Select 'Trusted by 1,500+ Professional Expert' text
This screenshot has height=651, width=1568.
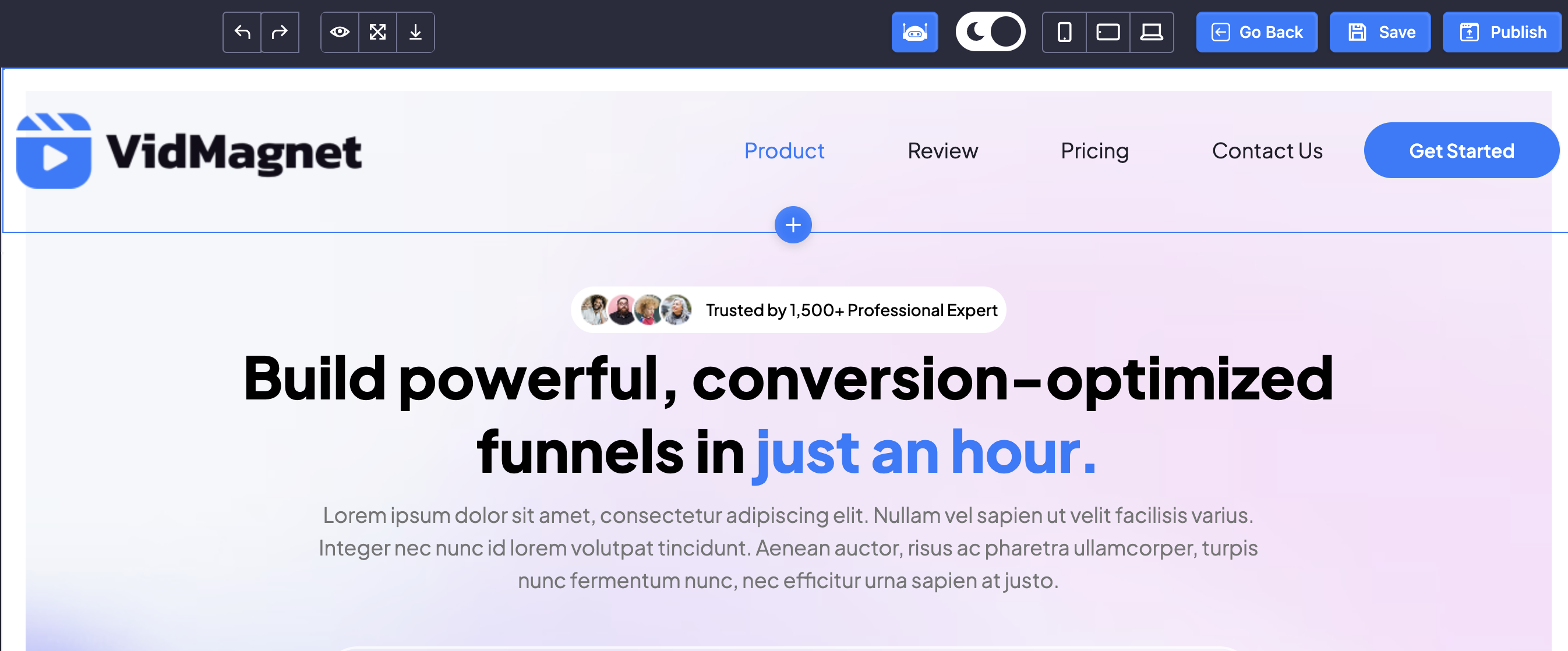[x=851, y=310]
